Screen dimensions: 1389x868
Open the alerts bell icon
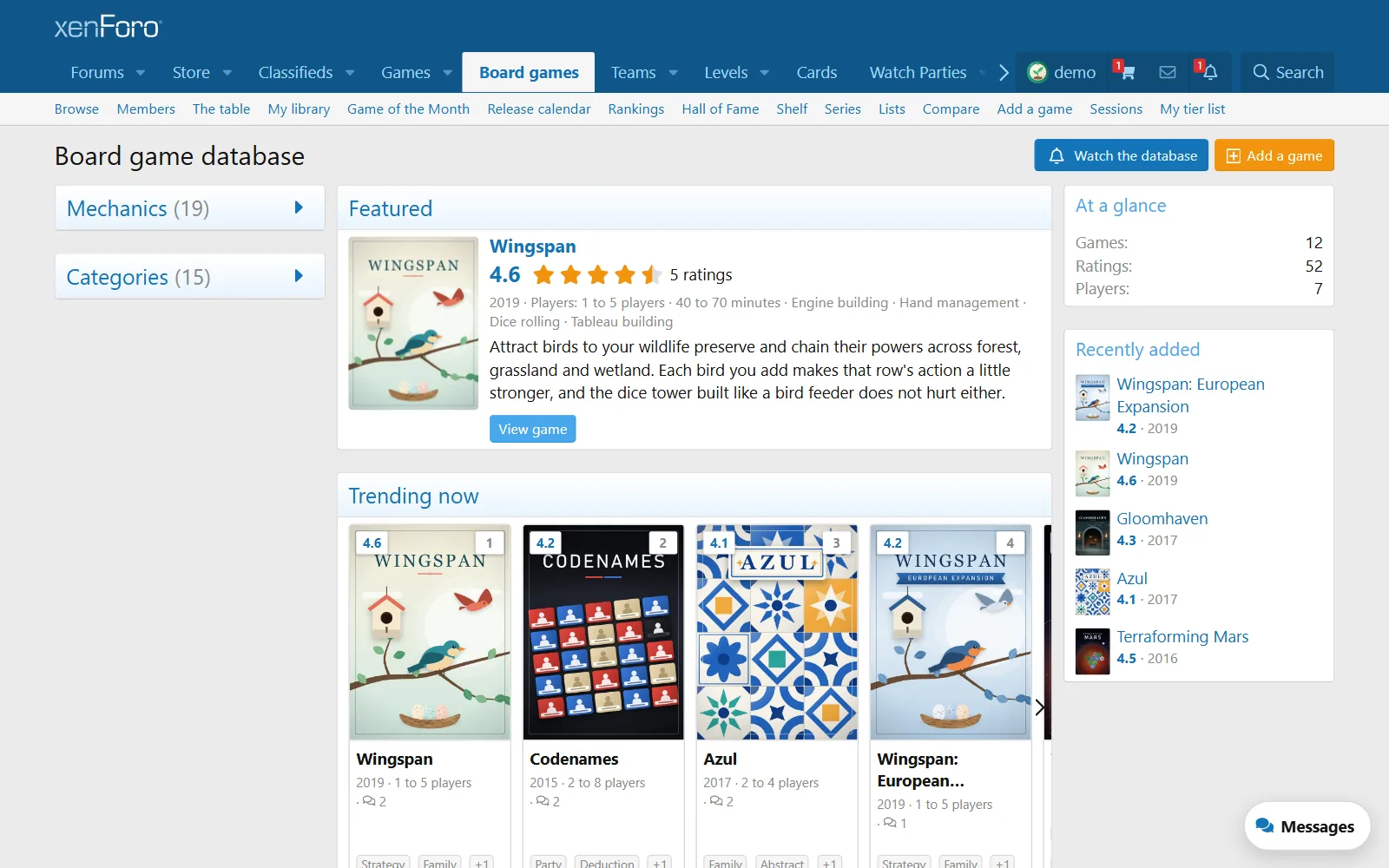(1209, 73)
